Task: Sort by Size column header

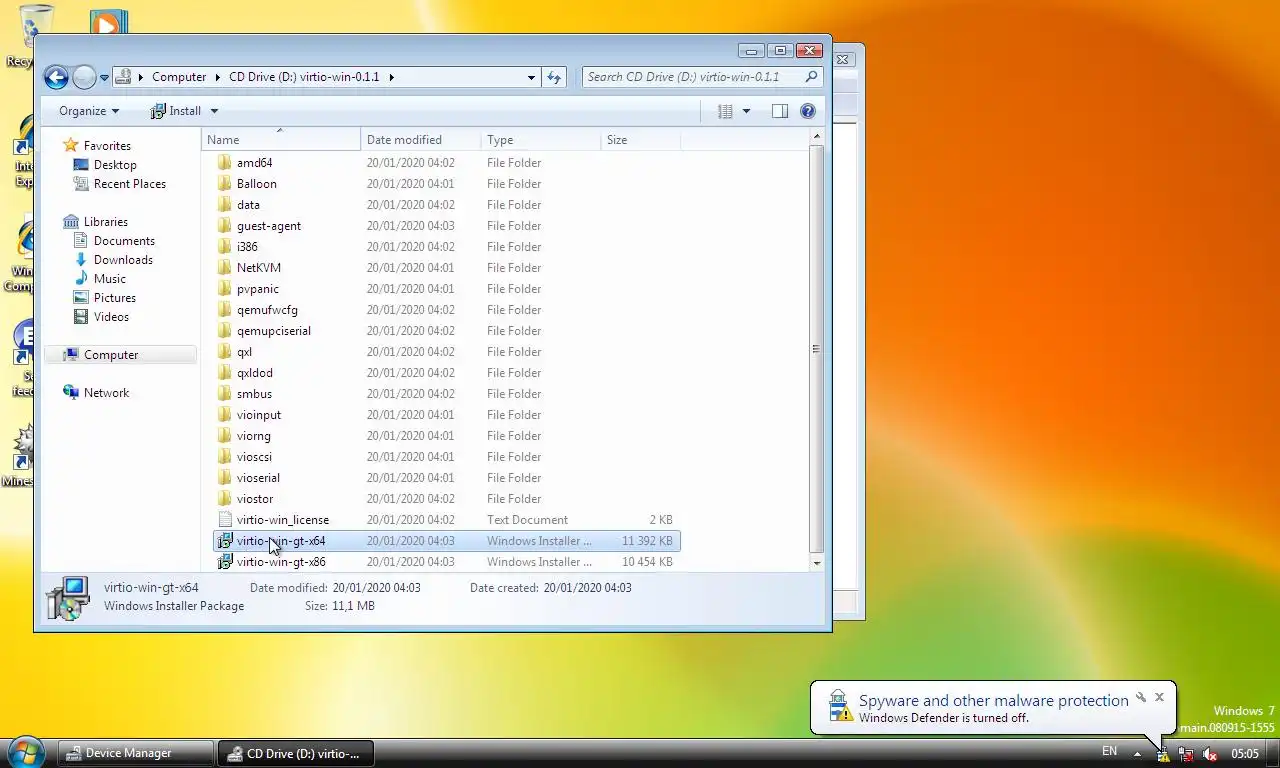Action: 641,140
